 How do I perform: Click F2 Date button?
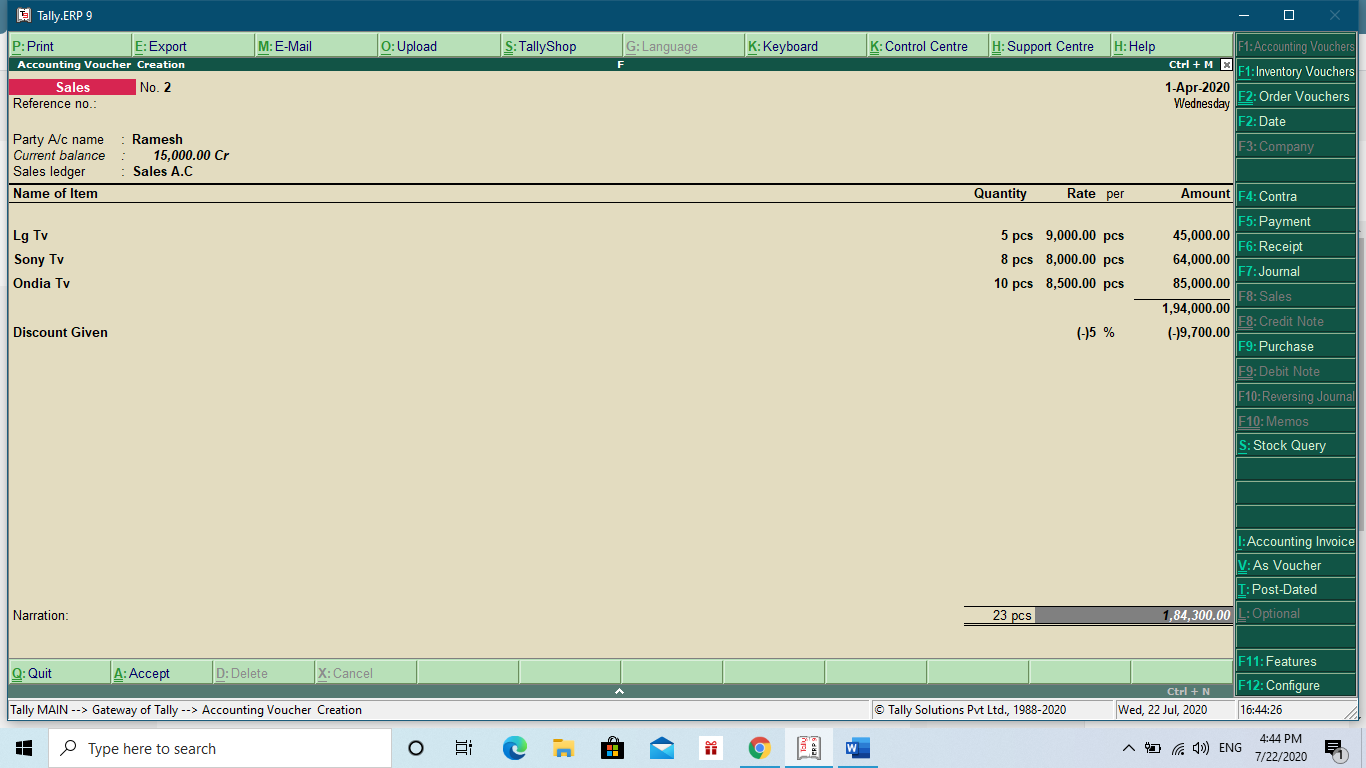pos(1296,121)
